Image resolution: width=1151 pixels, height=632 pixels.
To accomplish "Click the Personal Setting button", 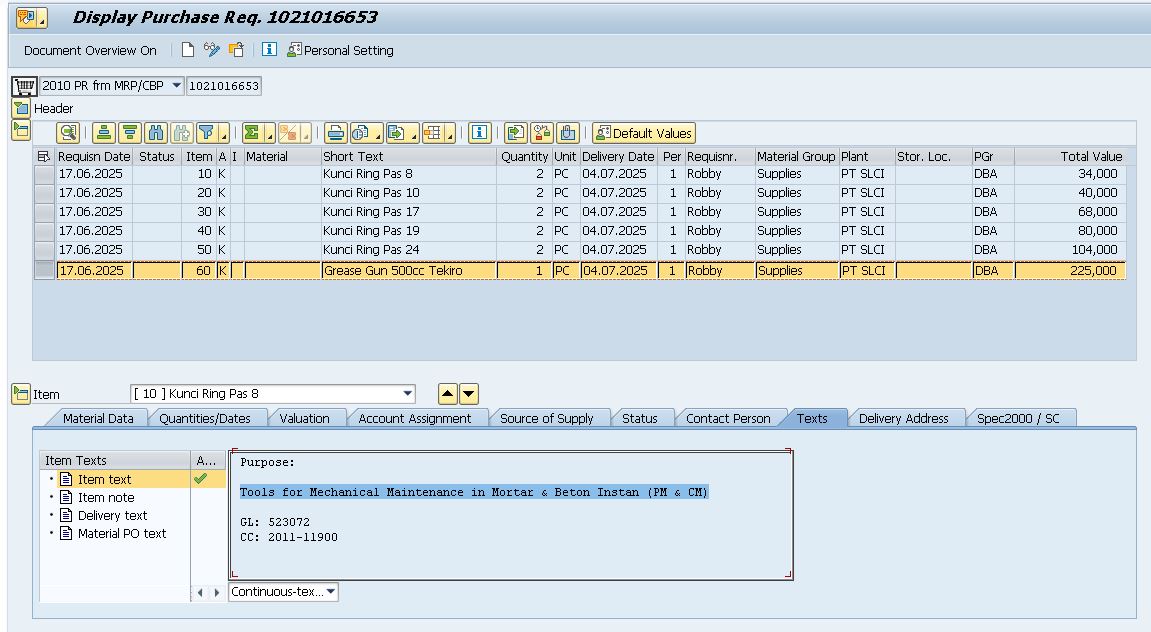I will pyautogui.click(x=340, y=50).
